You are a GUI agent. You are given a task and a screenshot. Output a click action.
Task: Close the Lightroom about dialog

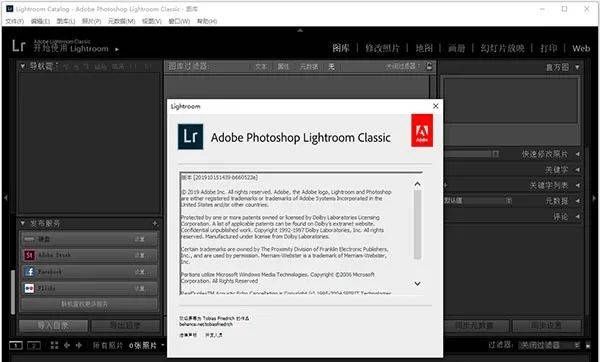435,106
